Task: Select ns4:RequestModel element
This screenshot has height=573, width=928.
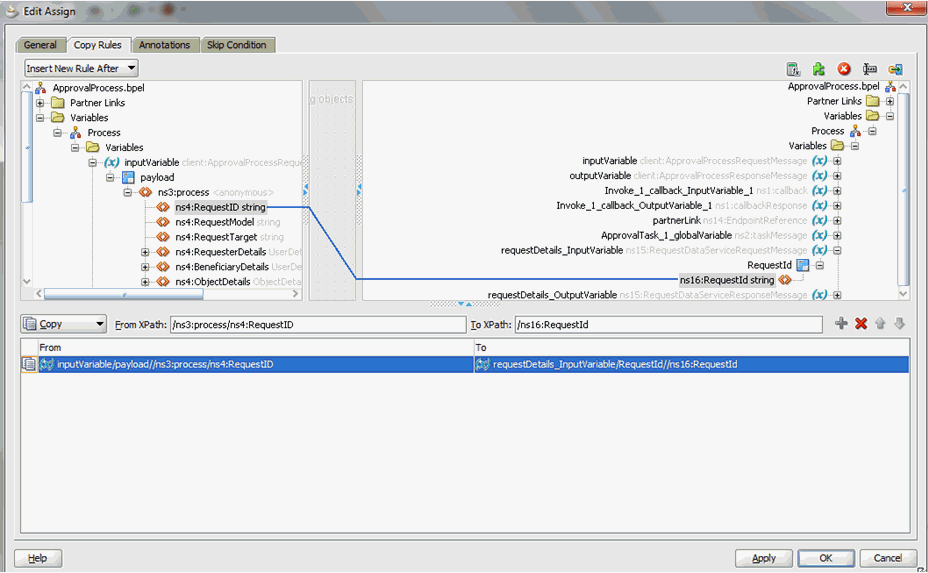Action: 227,222
